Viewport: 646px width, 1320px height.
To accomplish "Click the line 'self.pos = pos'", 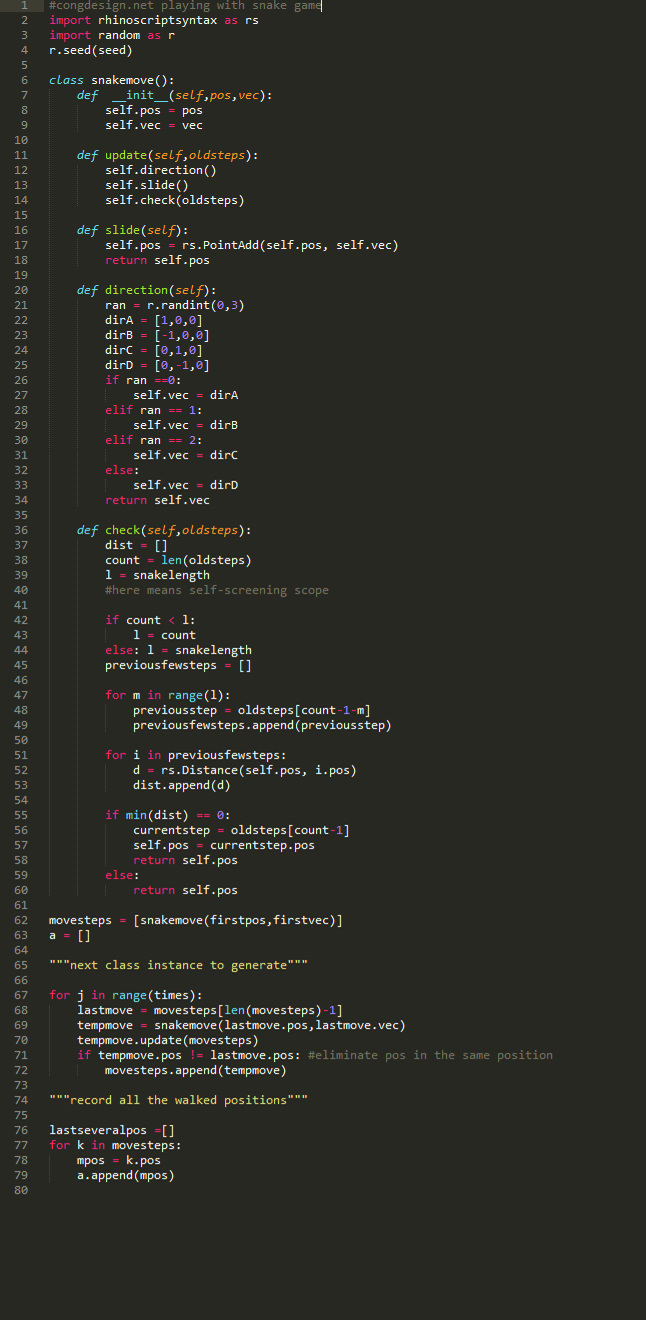I will click(x=154, y=110).
